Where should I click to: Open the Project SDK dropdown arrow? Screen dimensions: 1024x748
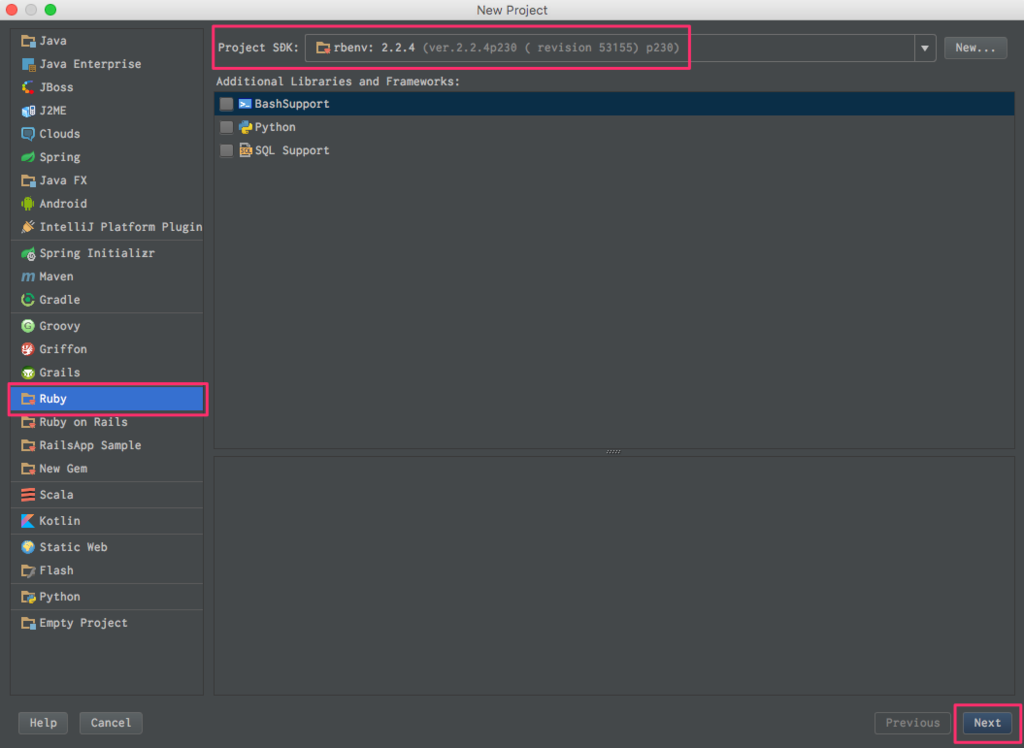coord(925,48)
